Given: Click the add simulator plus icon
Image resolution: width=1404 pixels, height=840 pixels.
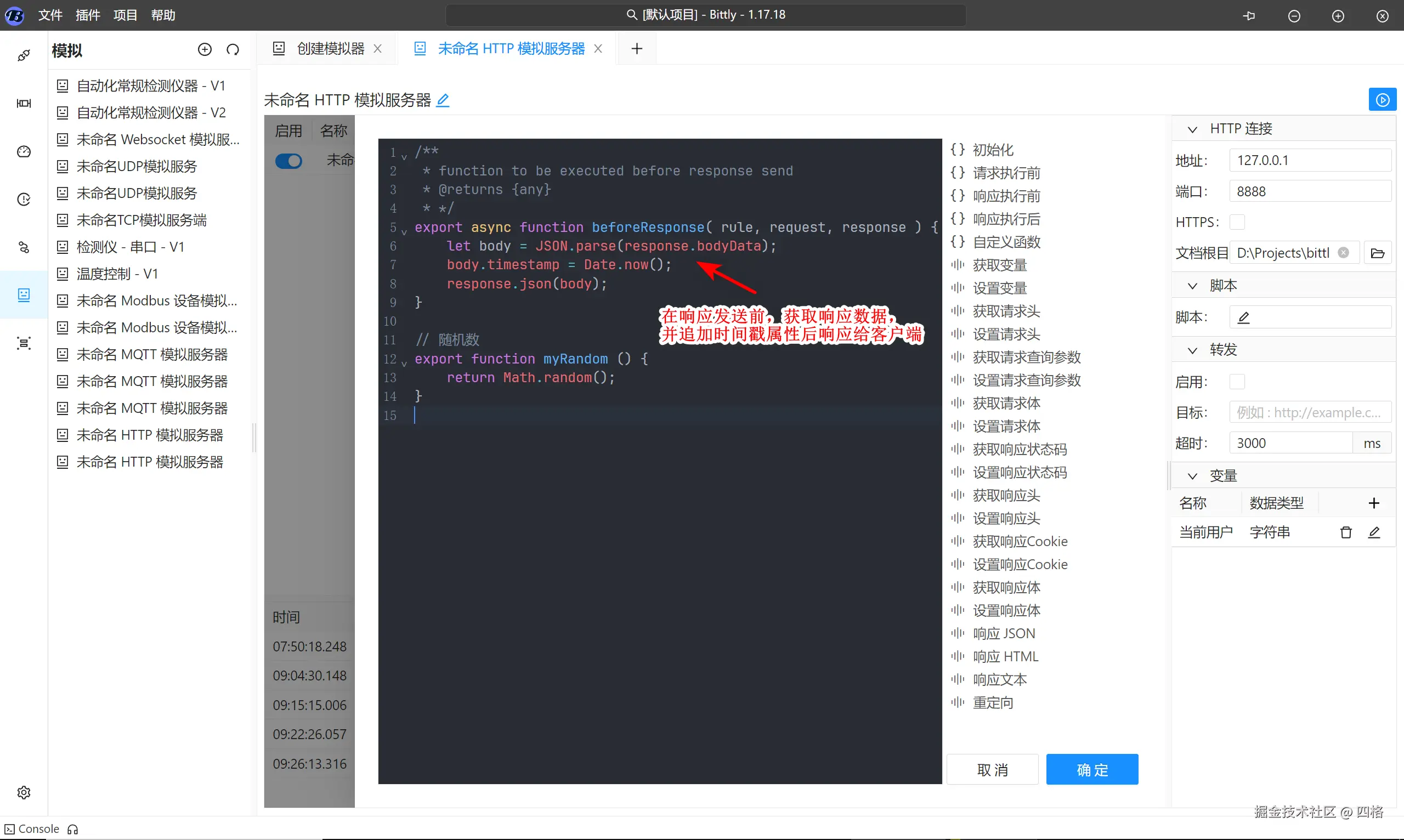Looking at the screenshot, I should click(x=205, y=50).
